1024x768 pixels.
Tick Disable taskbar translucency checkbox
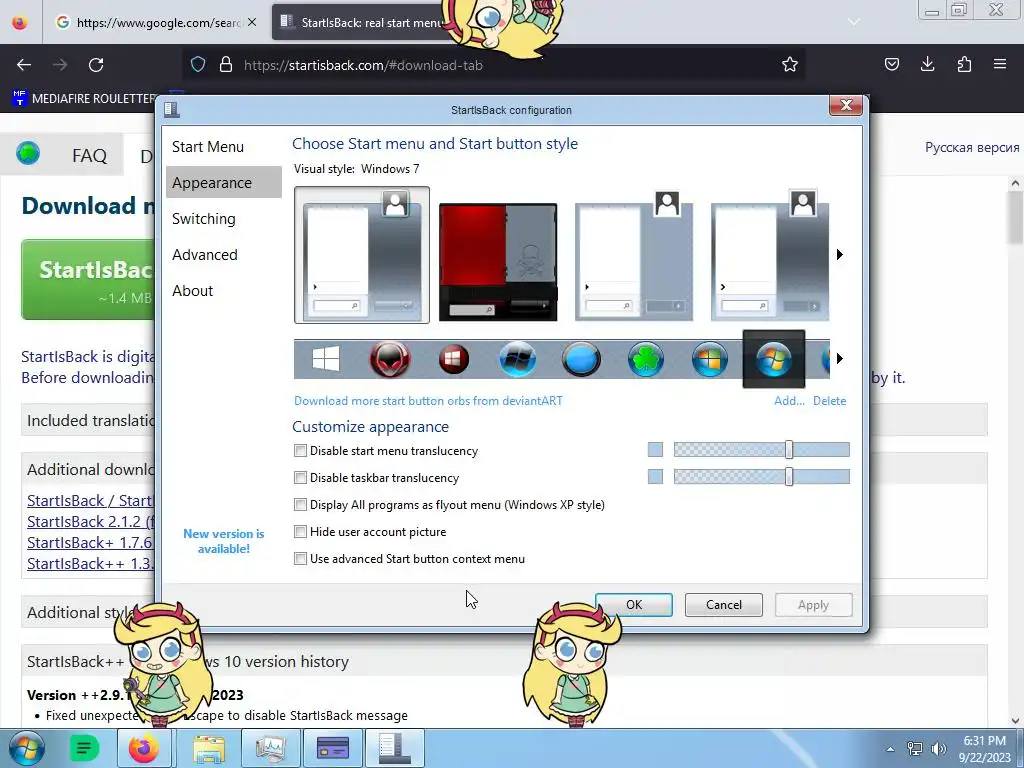300,477
